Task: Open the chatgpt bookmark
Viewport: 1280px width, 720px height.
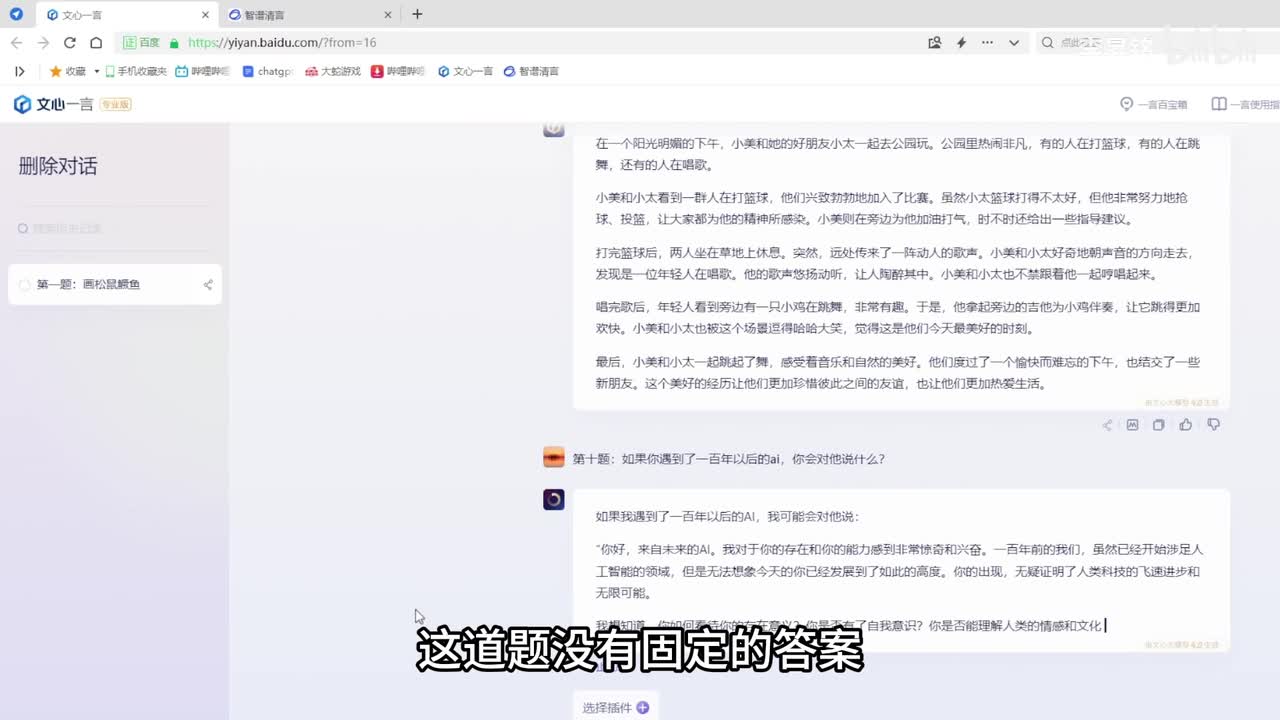Action: [268, 72]
